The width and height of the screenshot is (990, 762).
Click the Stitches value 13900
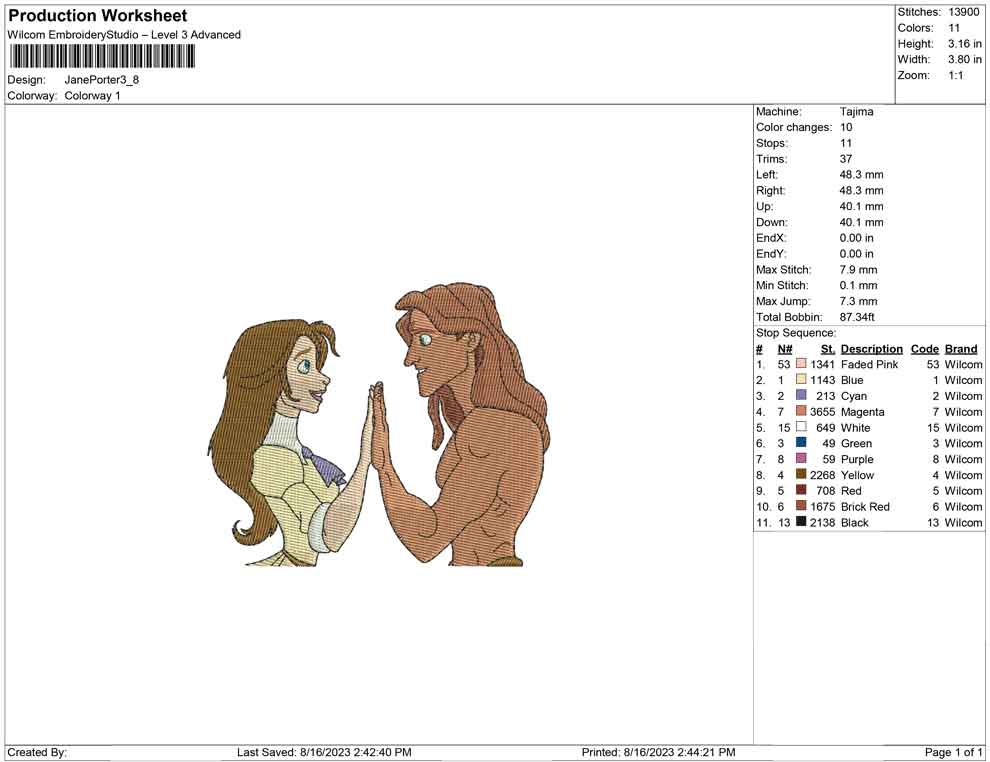pos(963,12)
